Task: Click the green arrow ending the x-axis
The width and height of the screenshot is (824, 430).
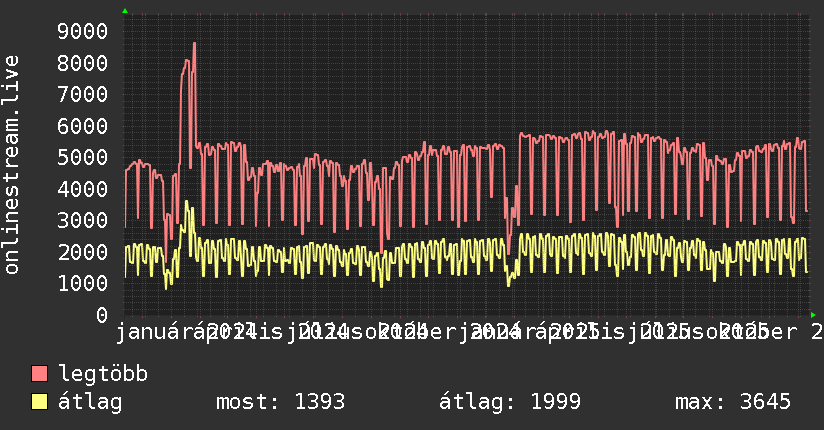Action: (813, 315)
